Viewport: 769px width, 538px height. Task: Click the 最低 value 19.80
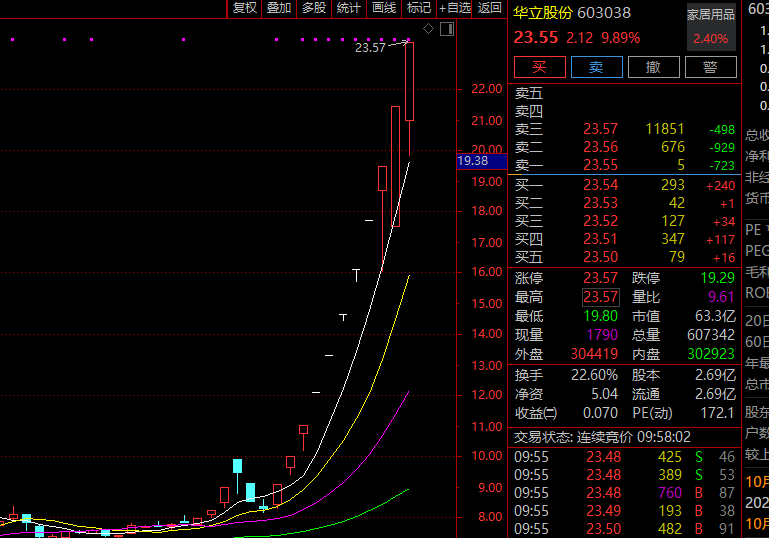pyautogui.click(x=600, y=316)
